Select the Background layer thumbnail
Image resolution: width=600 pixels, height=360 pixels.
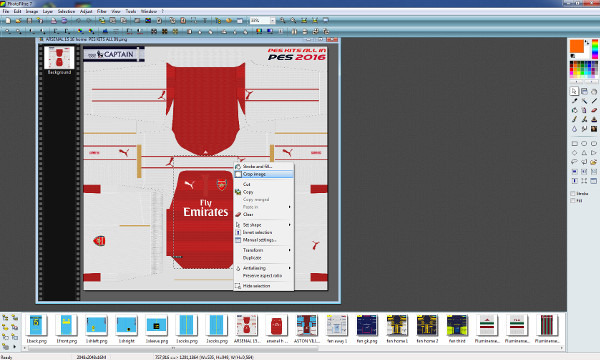59,57
